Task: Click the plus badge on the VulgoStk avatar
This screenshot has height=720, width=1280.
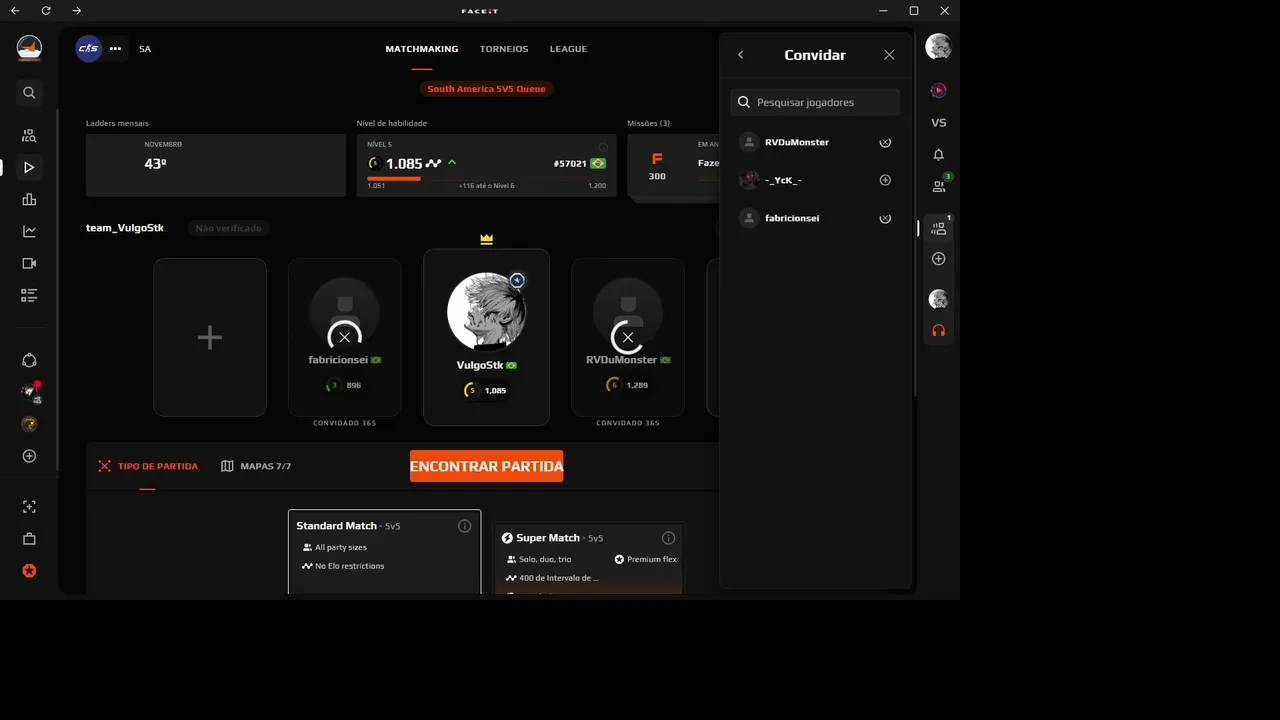Action: pyautogui.click(x=517, y=280)
